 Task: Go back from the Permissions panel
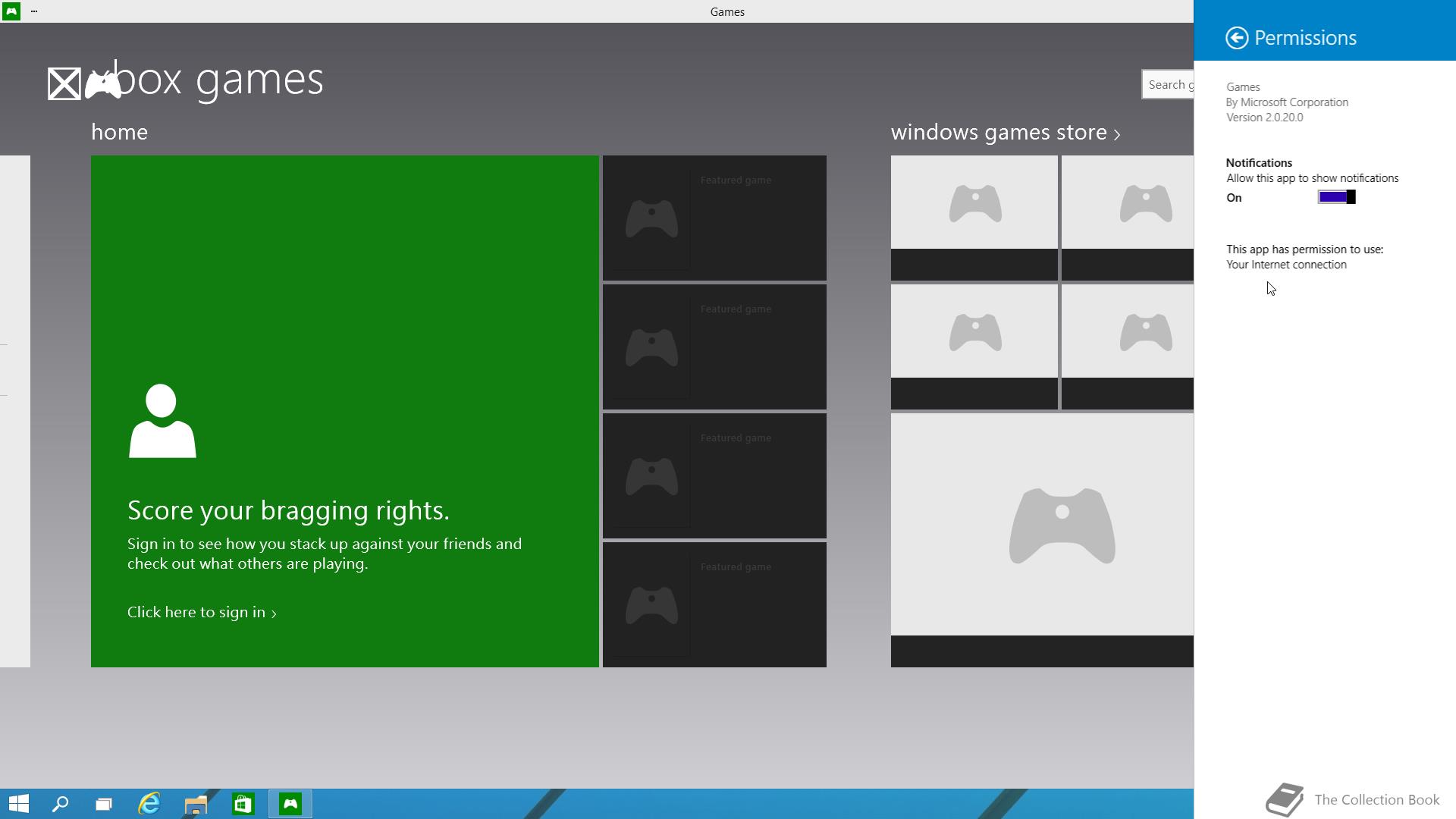1237,38
